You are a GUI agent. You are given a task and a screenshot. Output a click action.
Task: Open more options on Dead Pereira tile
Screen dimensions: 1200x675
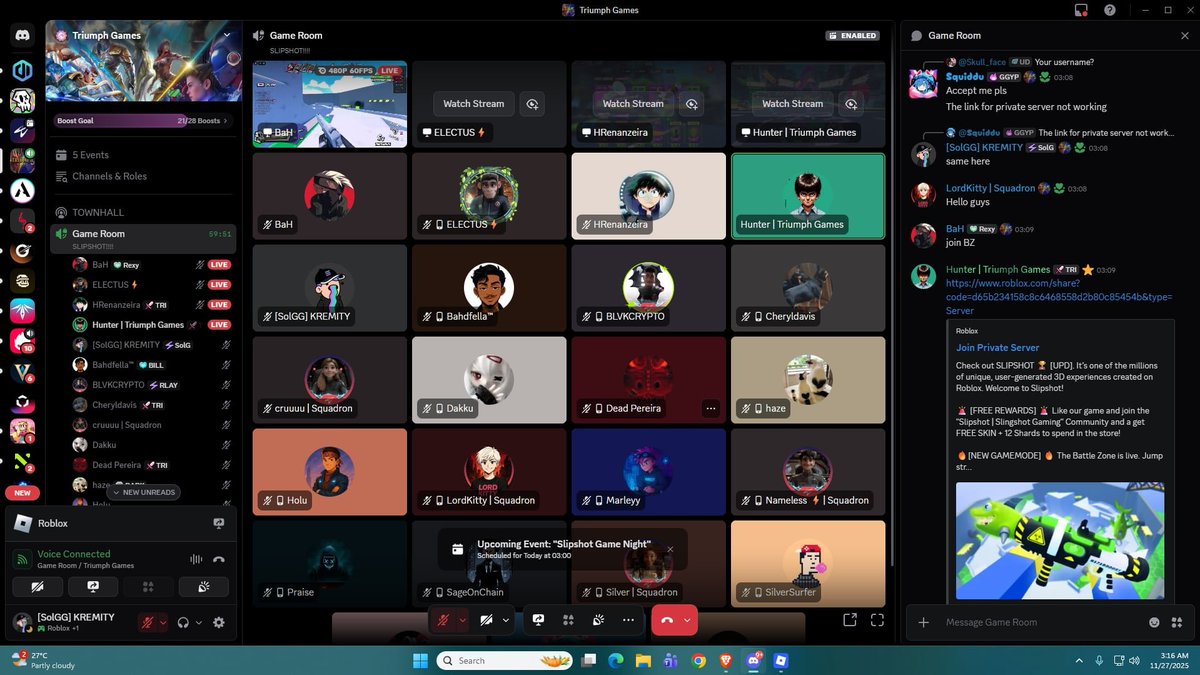[x=711, y=408]
